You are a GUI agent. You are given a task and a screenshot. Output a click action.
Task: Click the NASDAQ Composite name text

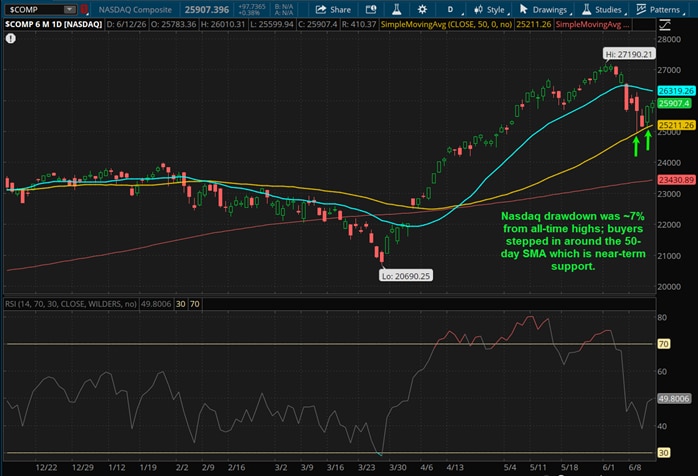point(135,9)
